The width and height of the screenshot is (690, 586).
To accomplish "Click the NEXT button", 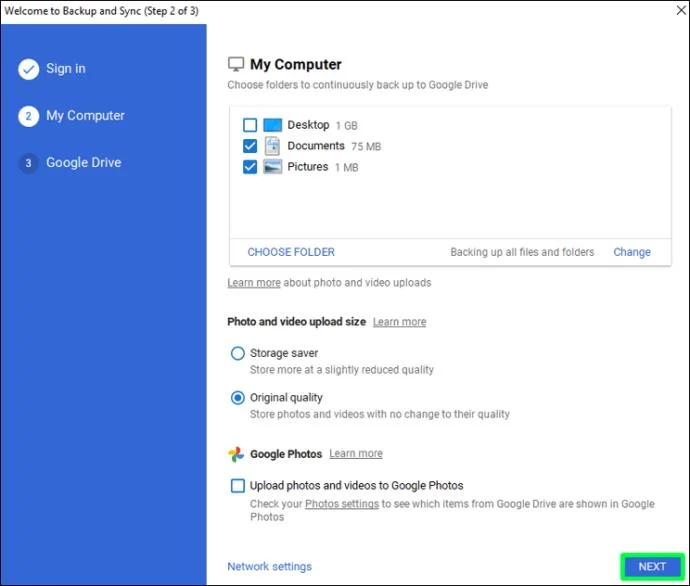I will click(x=652, y=567).
